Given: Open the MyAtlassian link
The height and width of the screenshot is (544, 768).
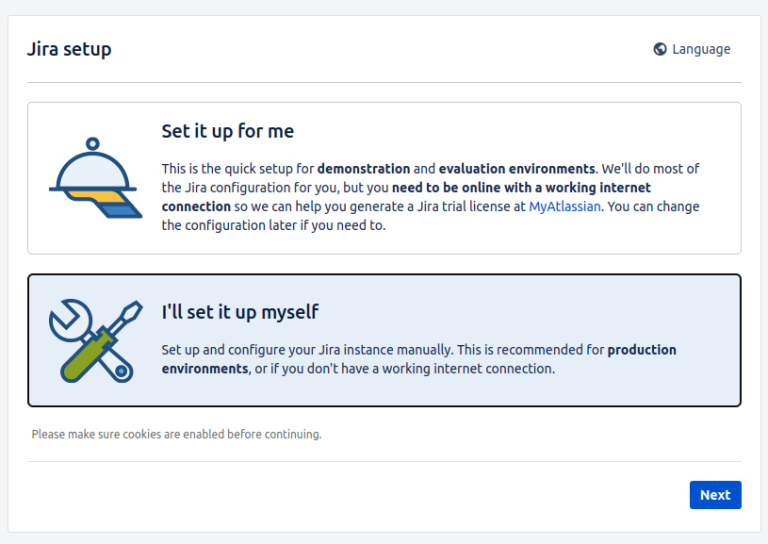Looking at the screenshot, I should coord(565,206).
